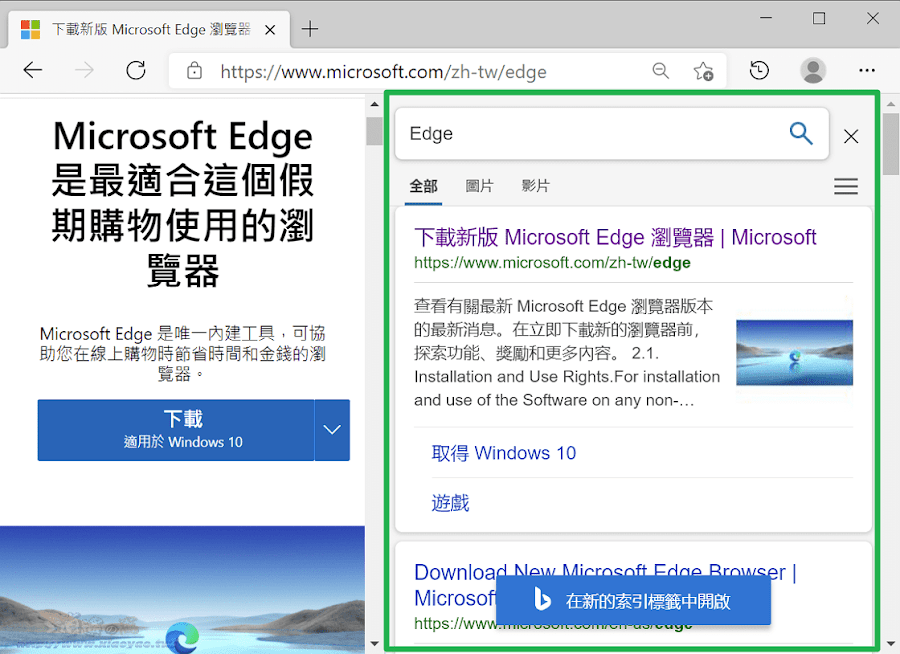The image size is (900, 654).
Task: Open the 取得 Windows 10 link
Action: point(503,453)
